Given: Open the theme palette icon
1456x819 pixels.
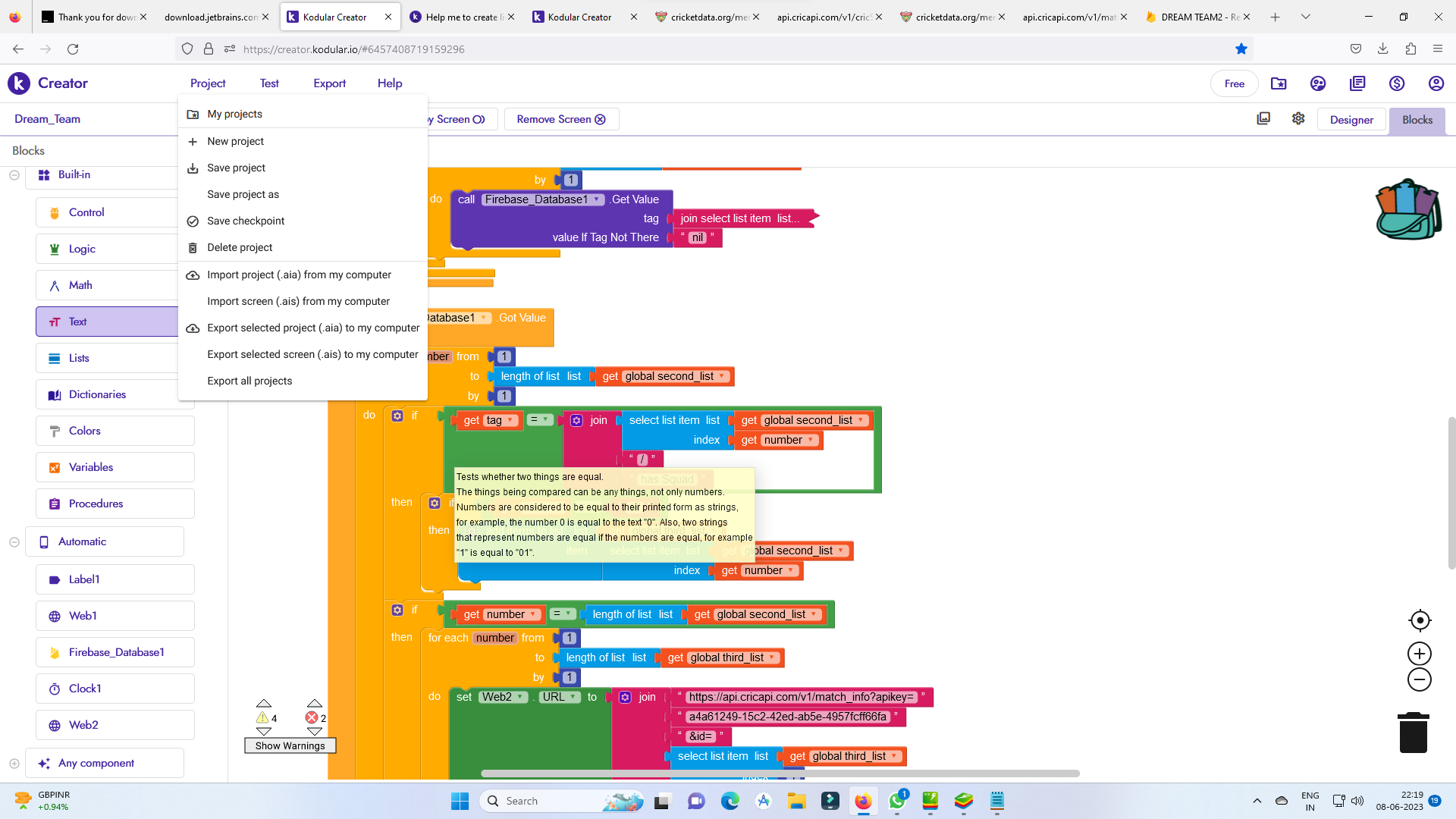Looking at the screenshot, I should [x=1318, y=83].
